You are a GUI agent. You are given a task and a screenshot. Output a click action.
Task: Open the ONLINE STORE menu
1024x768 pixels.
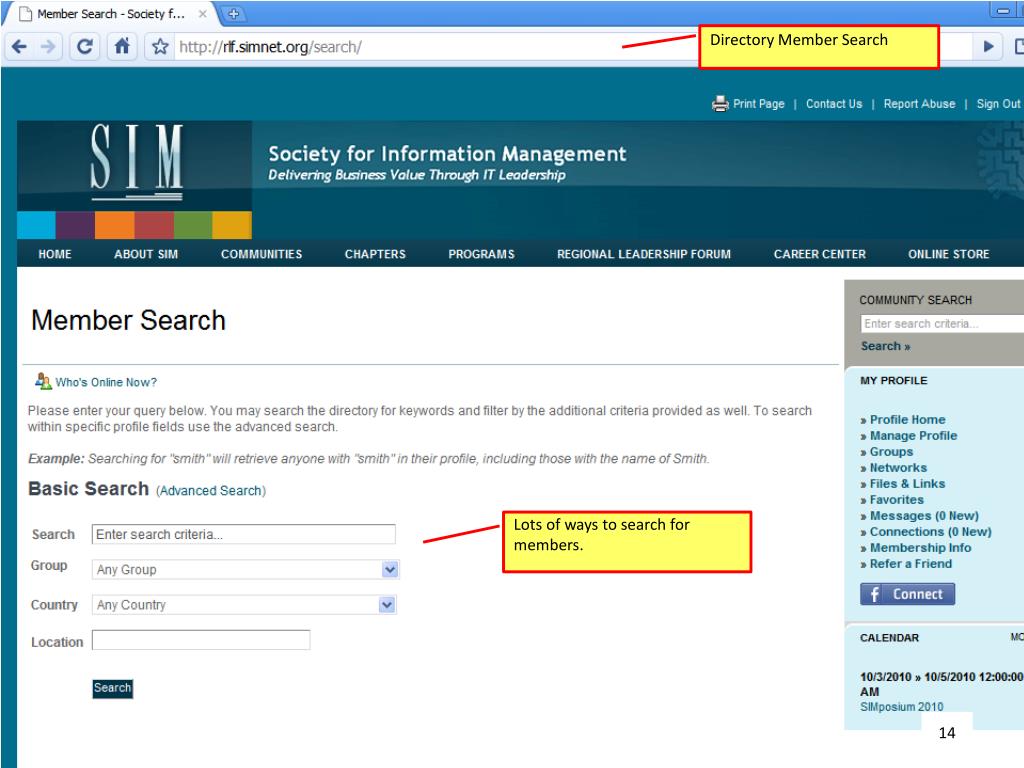(948, 254)
